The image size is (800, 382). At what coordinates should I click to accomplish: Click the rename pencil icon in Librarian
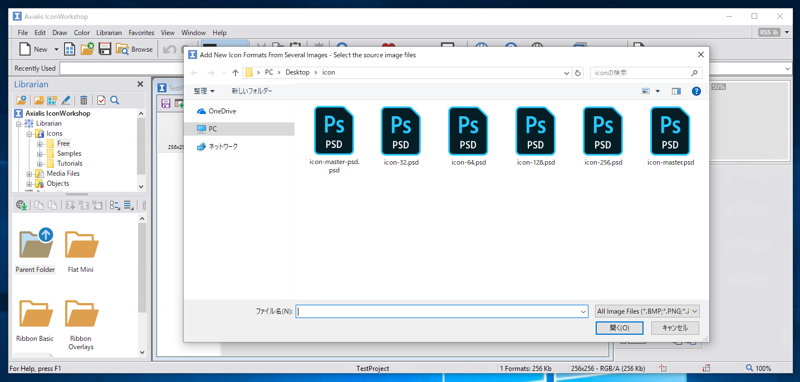point(66,100)
